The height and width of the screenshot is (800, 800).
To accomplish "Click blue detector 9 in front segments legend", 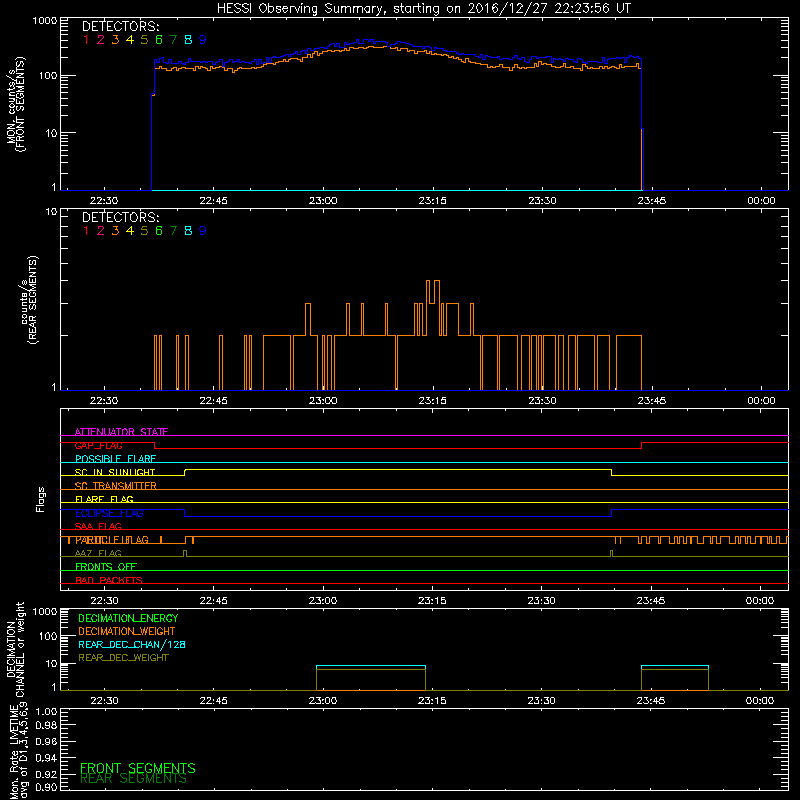I will coord(203,40).
